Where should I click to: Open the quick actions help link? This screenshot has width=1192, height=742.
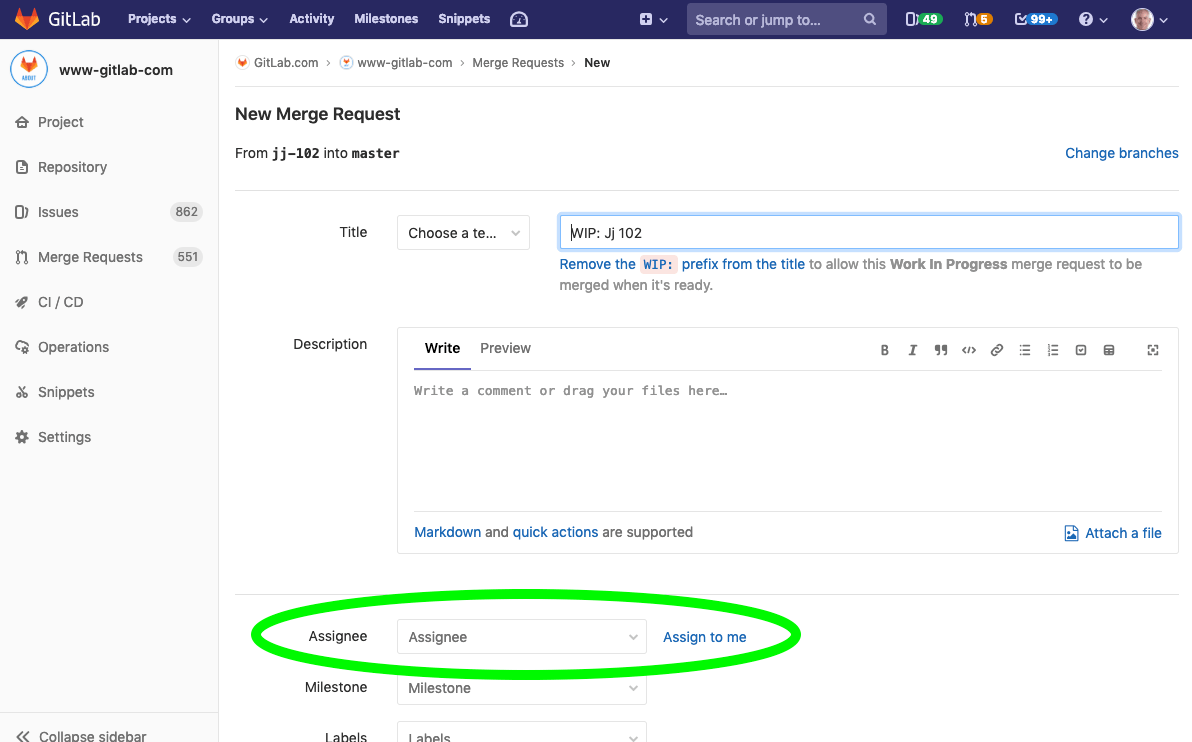pos(555,532)
